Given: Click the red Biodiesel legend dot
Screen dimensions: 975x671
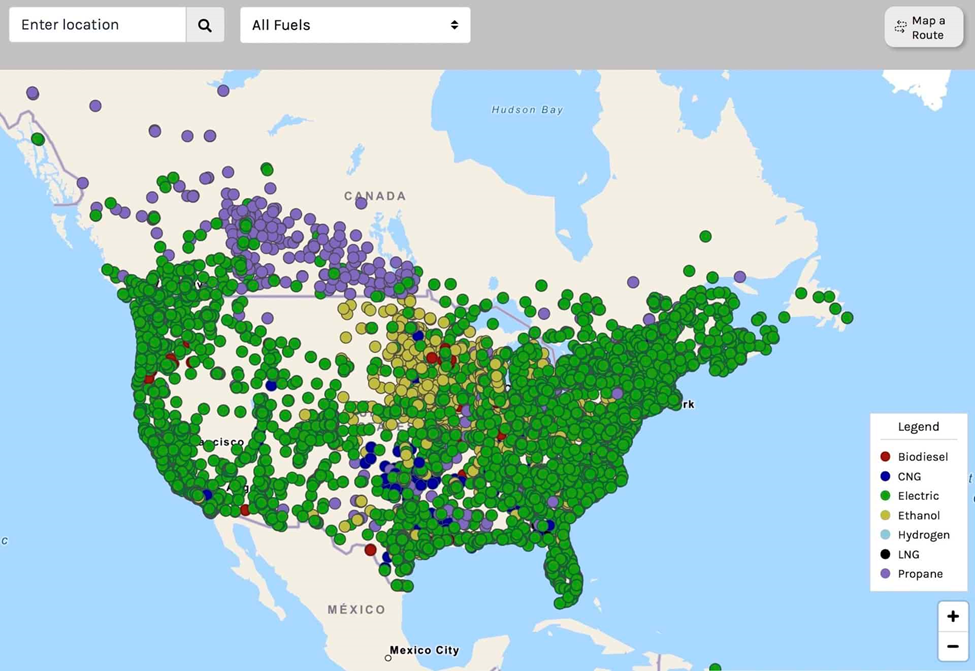Looking at the screenshot, I should click(x=885, y=457).
